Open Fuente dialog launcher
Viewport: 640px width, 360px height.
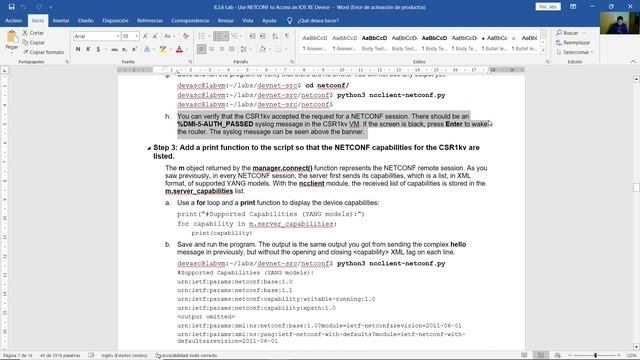[190, 62]
